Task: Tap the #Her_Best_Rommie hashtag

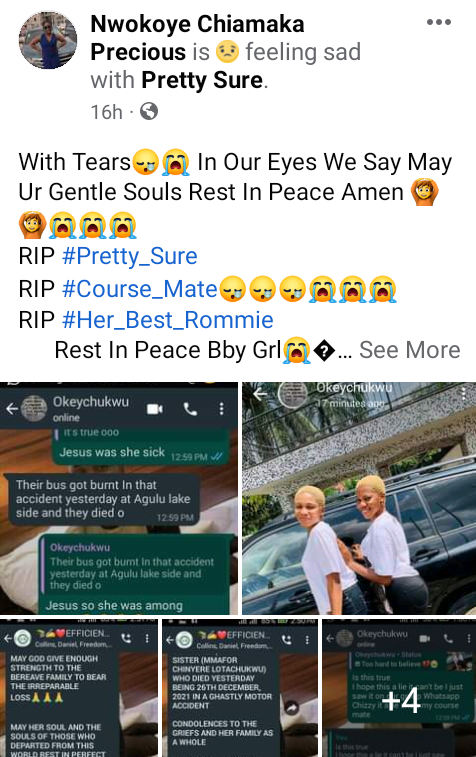Action: (x=168, y=320)
